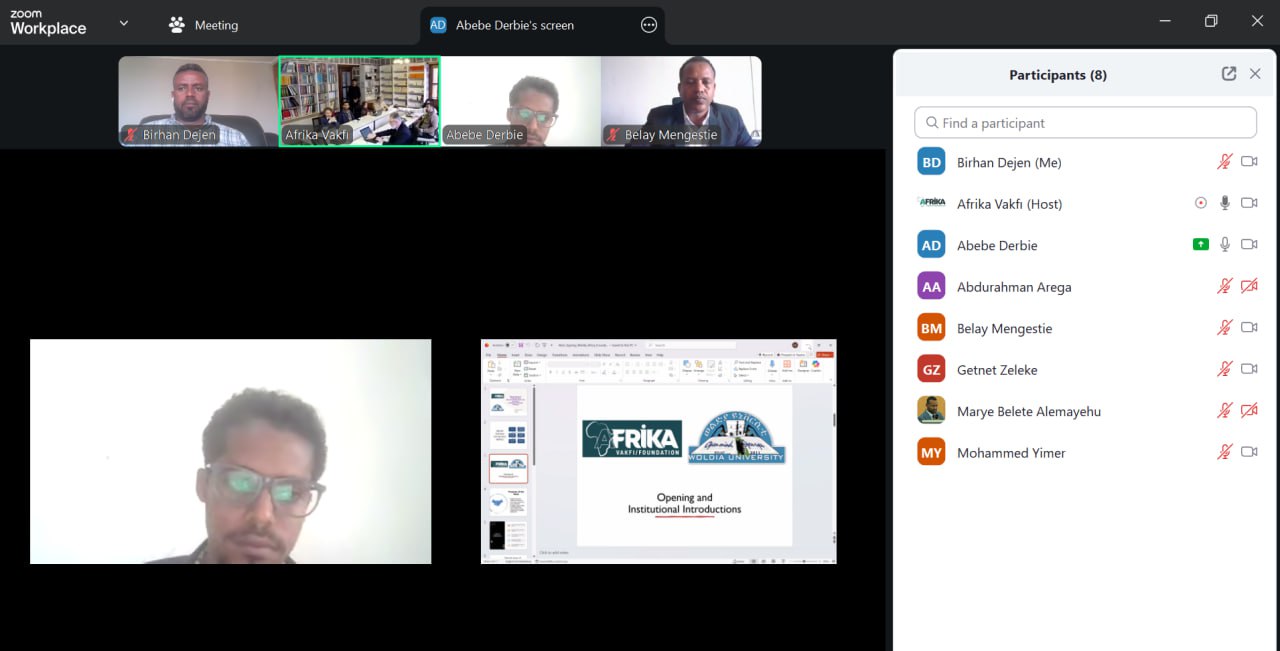
Task: Click the recording indicator beside Afrika Vakfı
Action: click(1201, 203)
